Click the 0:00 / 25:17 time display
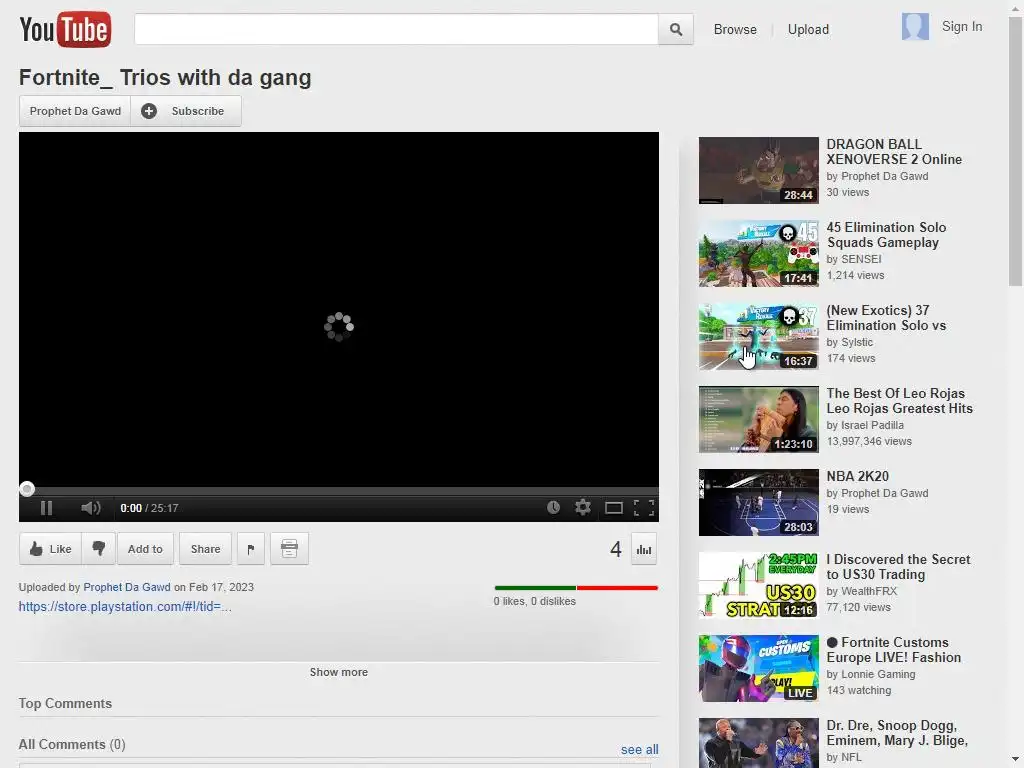The width and height of the screenshot is (1024, 768). [x=149, y=508]
